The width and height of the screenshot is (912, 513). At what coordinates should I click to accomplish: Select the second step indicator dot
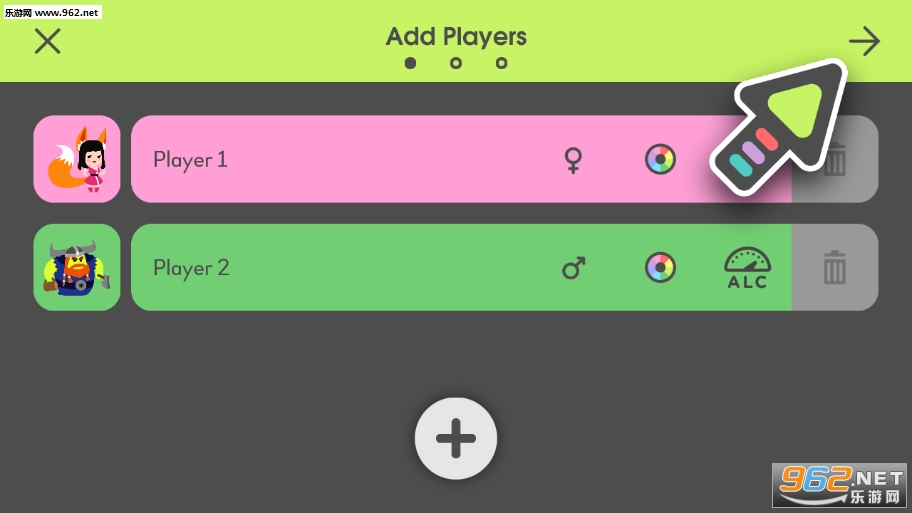[456, 63]
